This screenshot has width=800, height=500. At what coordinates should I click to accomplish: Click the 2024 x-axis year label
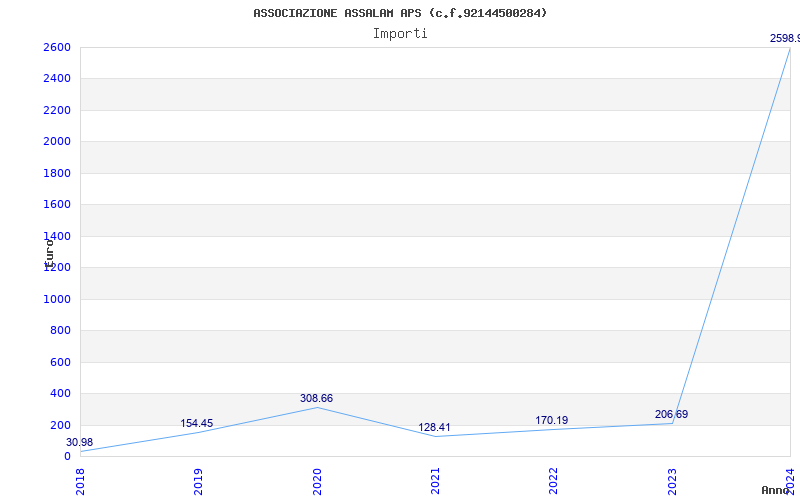click(x=790, y=482)
